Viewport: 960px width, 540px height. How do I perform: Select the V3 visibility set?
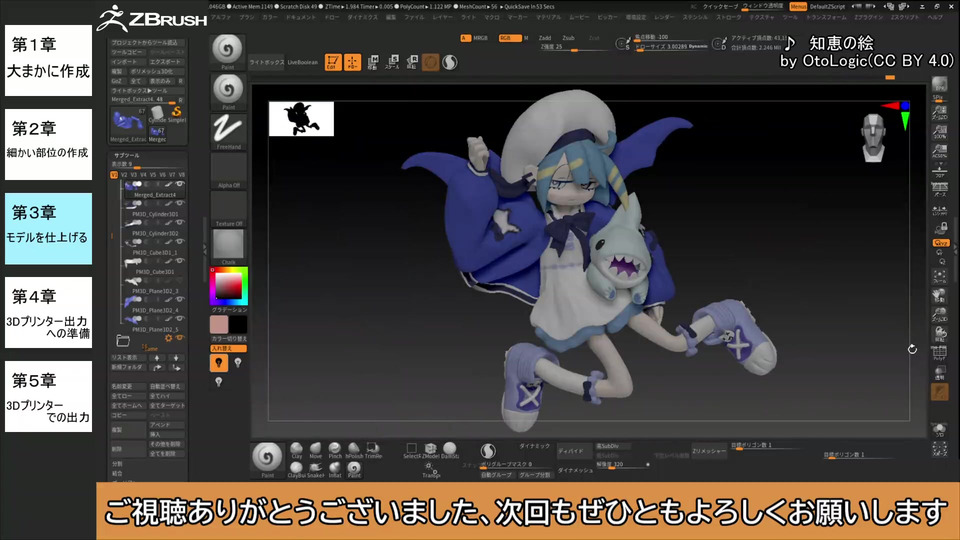tap(133, 175)
